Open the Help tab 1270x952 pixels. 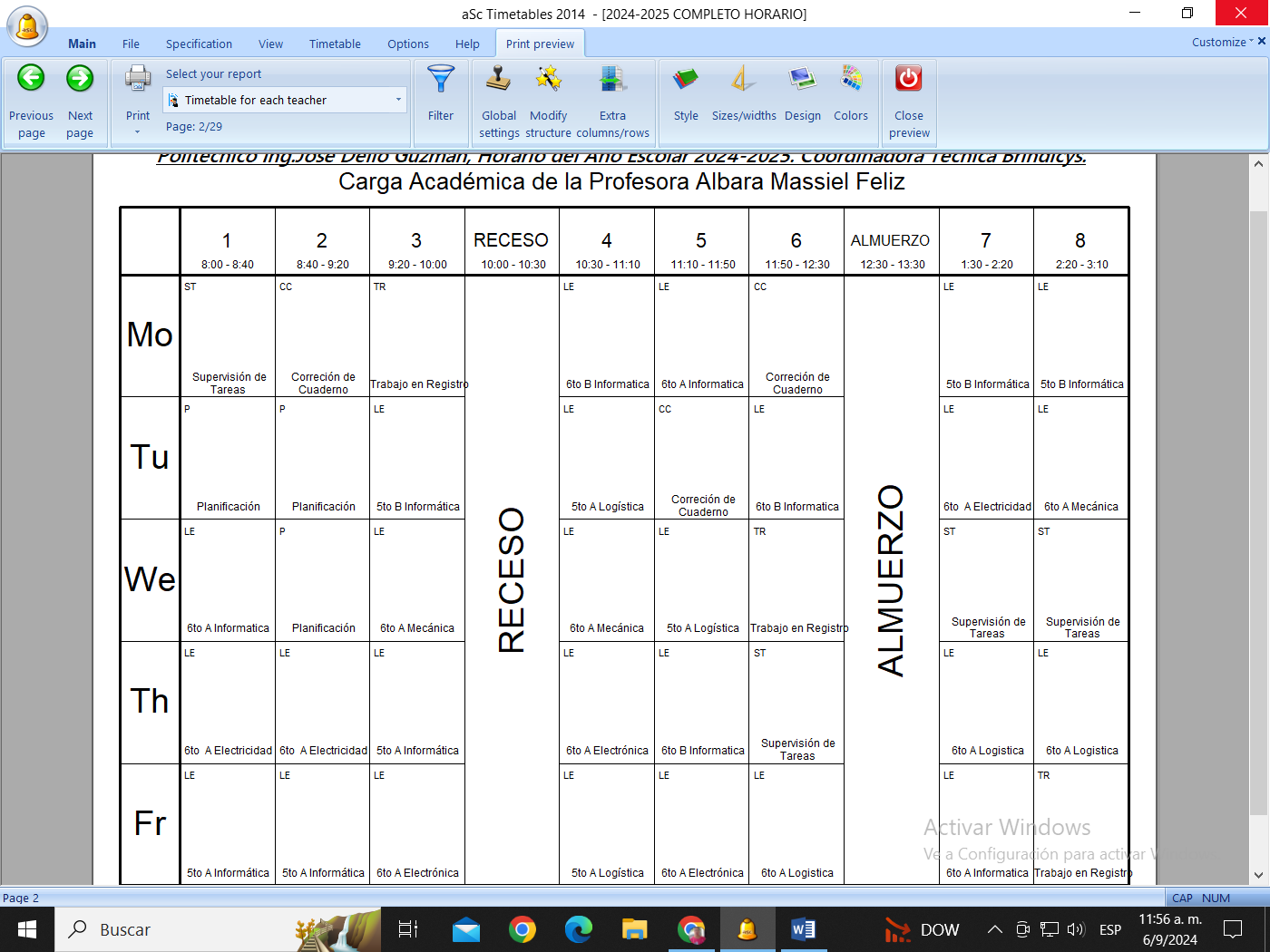click(467, 44)
